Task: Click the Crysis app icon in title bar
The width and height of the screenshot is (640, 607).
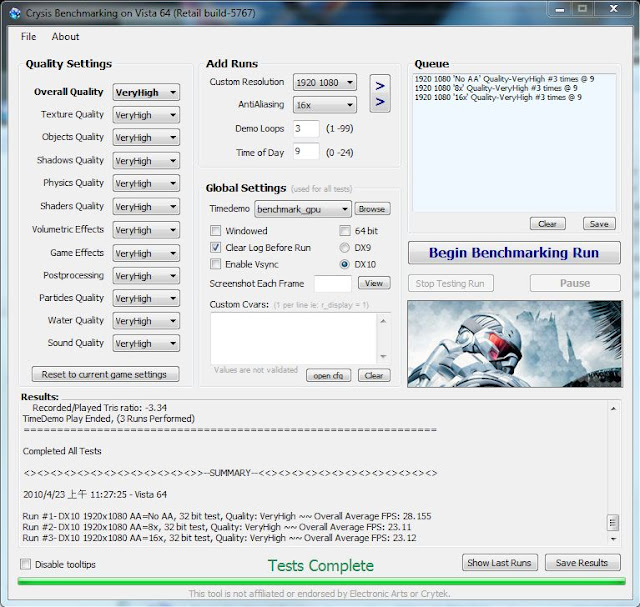Action: click(x=15, y=13)
